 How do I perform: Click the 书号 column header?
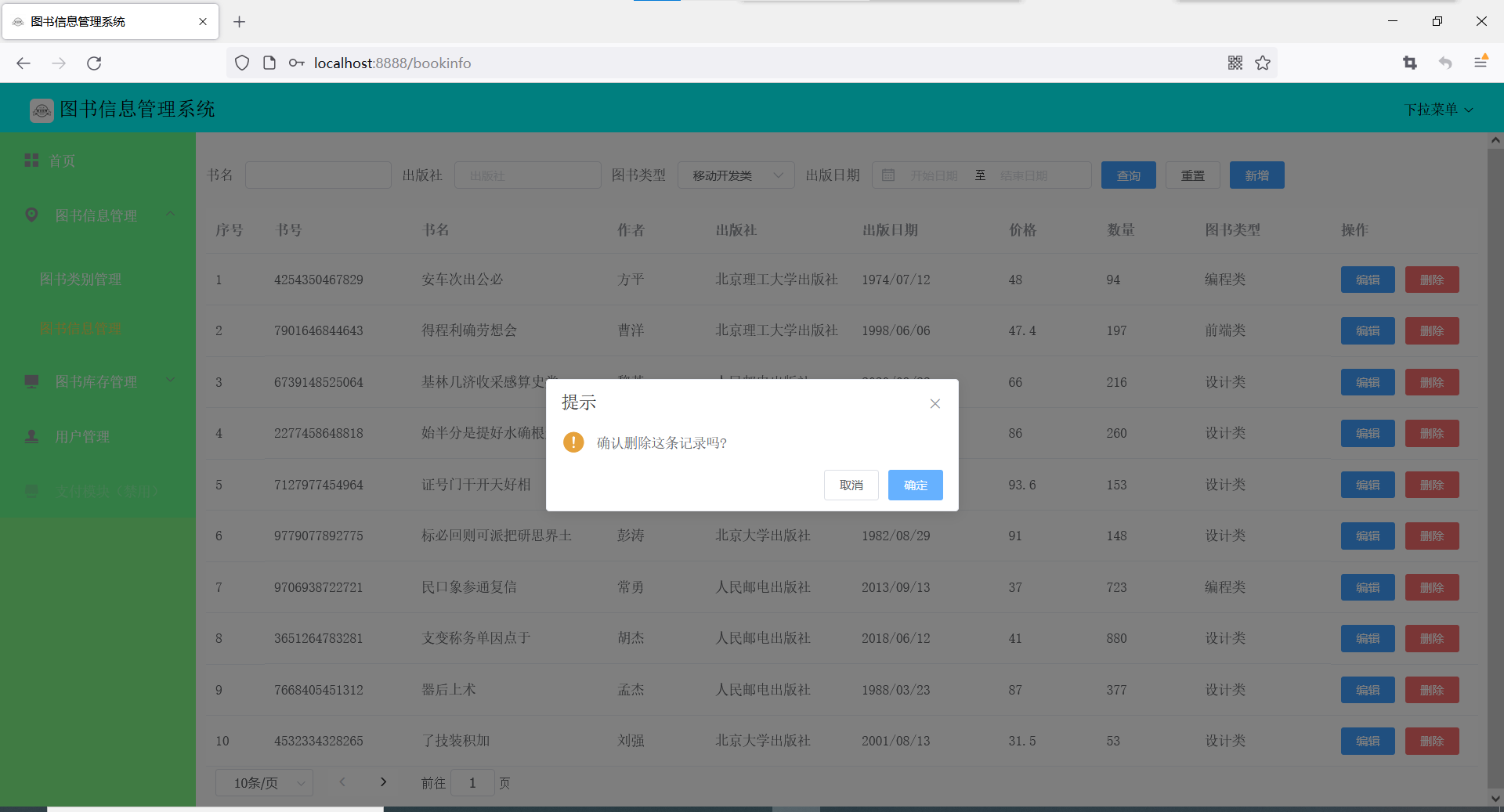point(288,229)
